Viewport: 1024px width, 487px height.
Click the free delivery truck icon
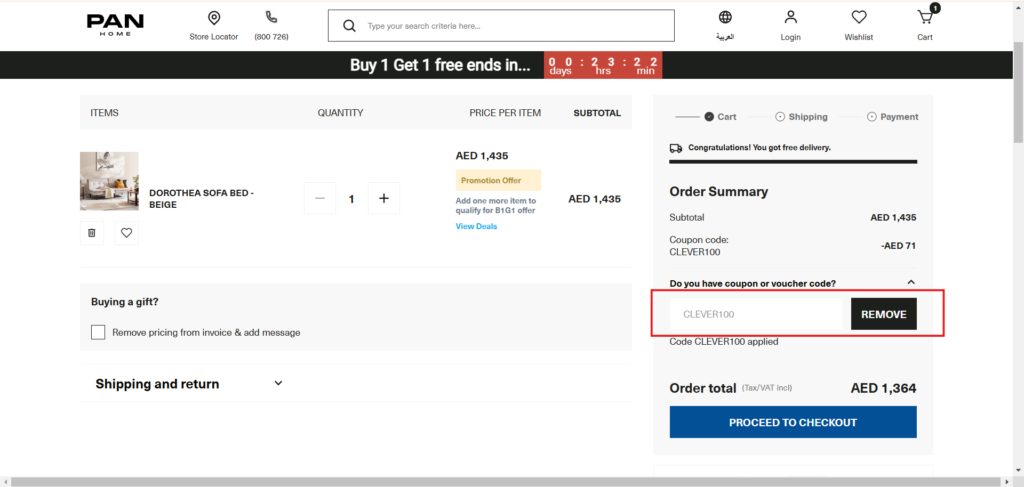click(676, 148)
